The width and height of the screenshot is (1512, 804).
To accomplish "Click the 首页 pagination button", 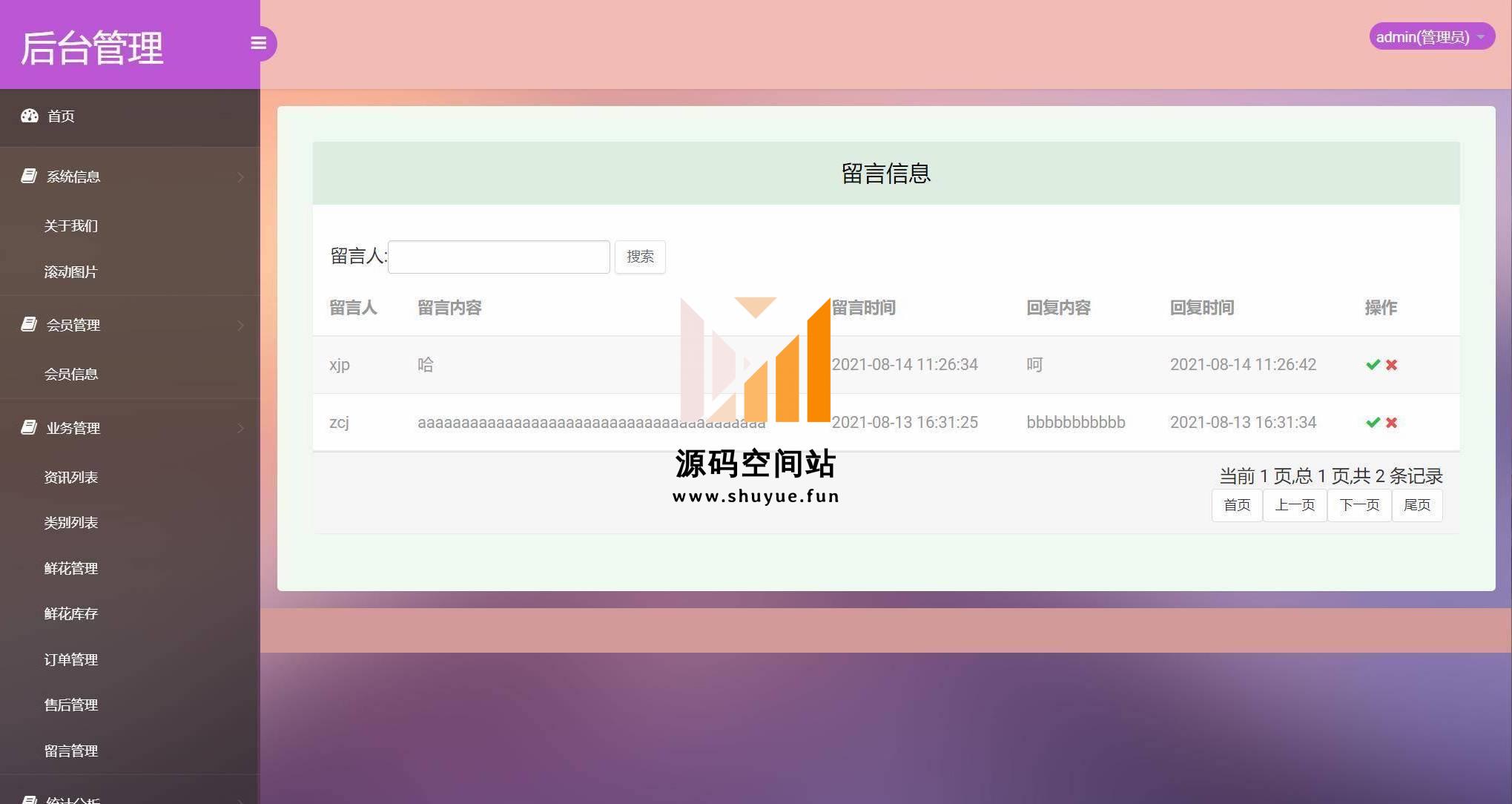I will pyautogui.click(x=1237, y=505).
